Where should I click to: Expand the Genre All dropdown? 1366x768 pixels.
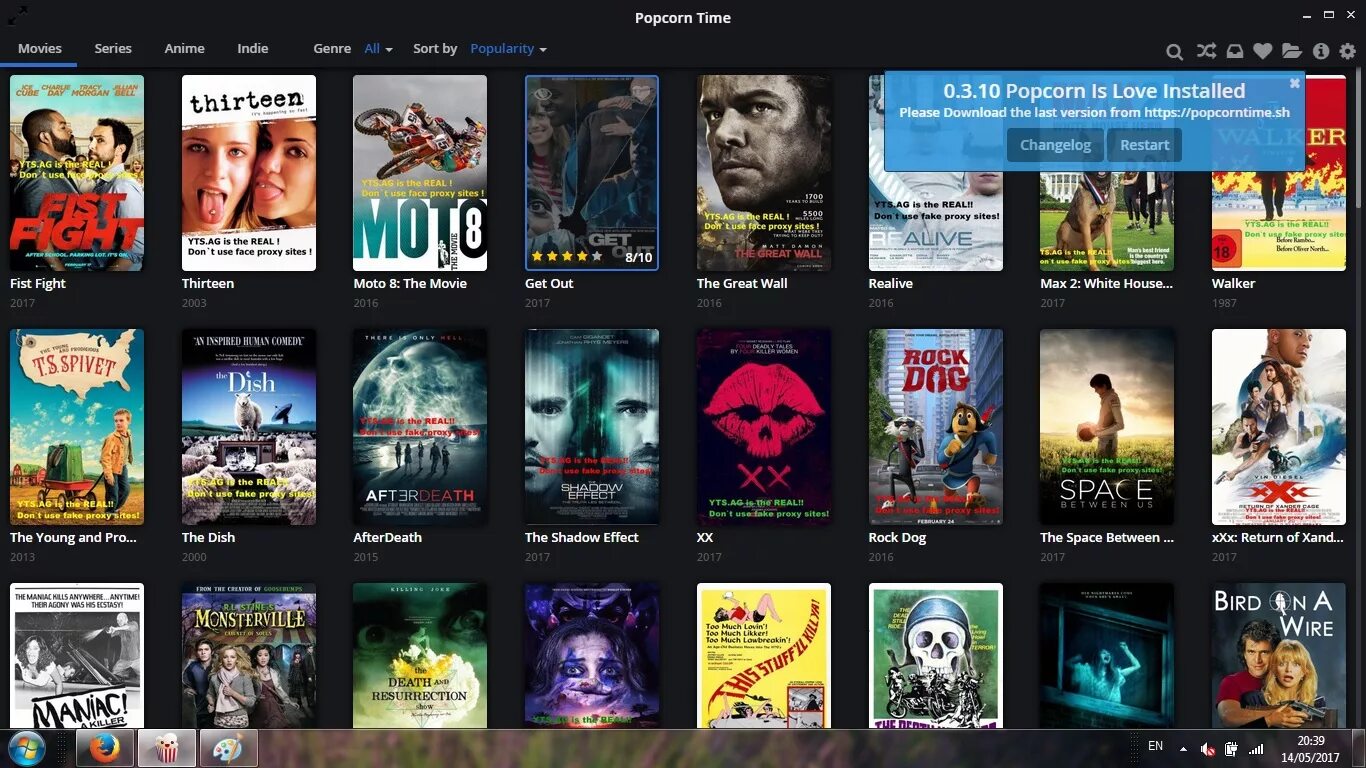378,48
